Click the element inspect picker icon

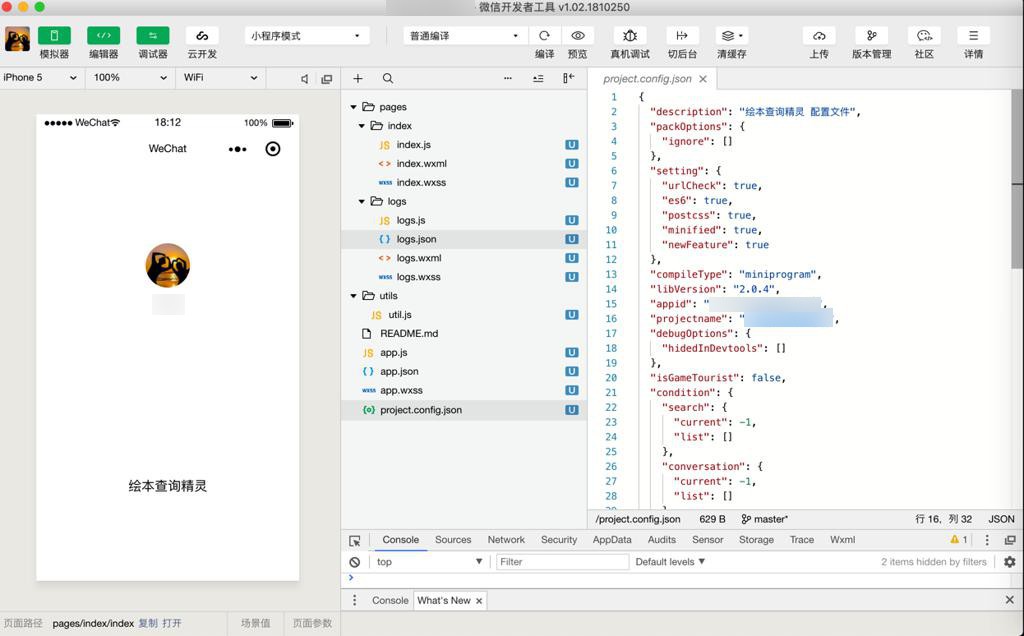click(x=355, y=541)
